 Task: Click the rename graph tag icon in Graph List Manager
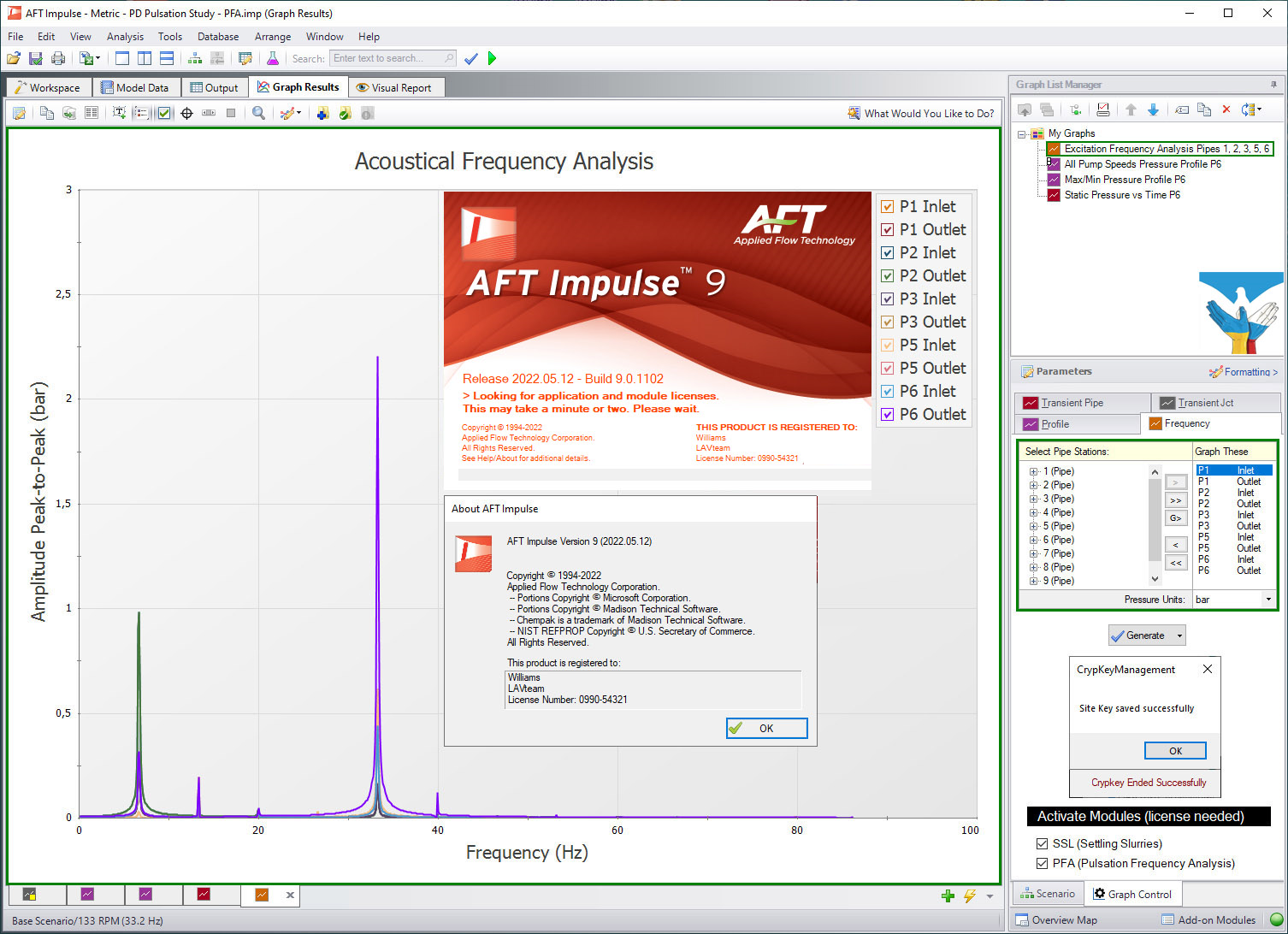pyautogui.click(x=1182, y=109)
